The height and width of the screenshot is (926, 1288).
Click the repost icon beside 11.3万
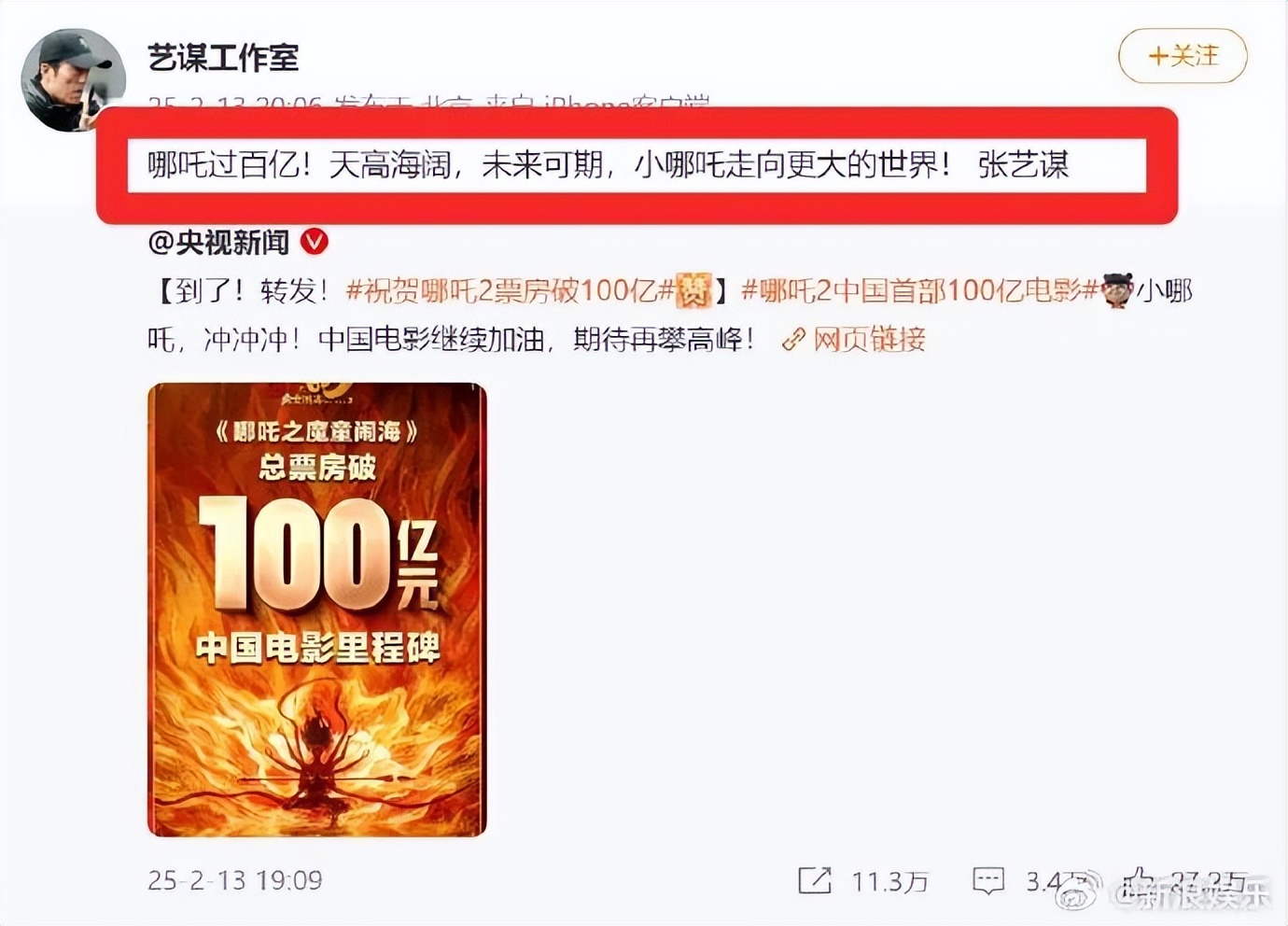pos(815,880)
